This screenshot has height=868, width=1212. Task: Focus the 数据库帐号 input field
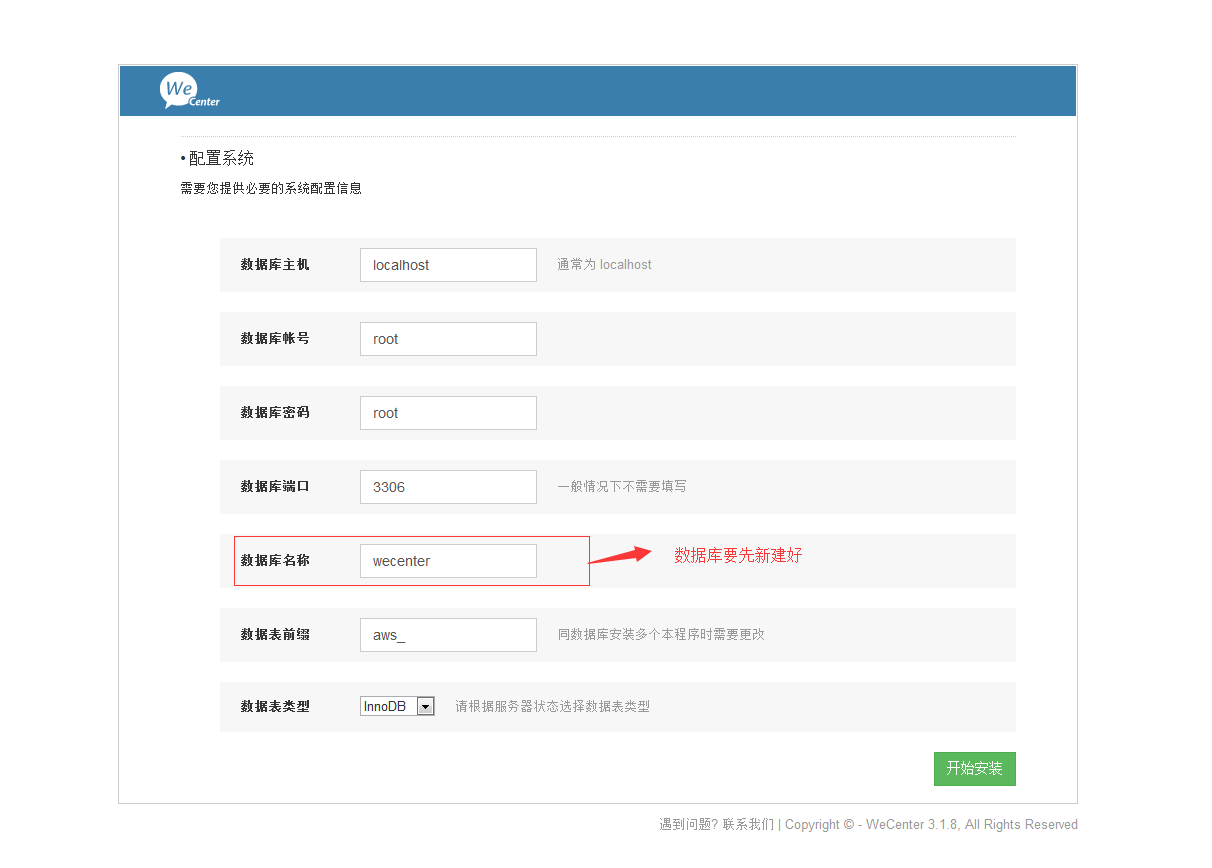[448, 339]
